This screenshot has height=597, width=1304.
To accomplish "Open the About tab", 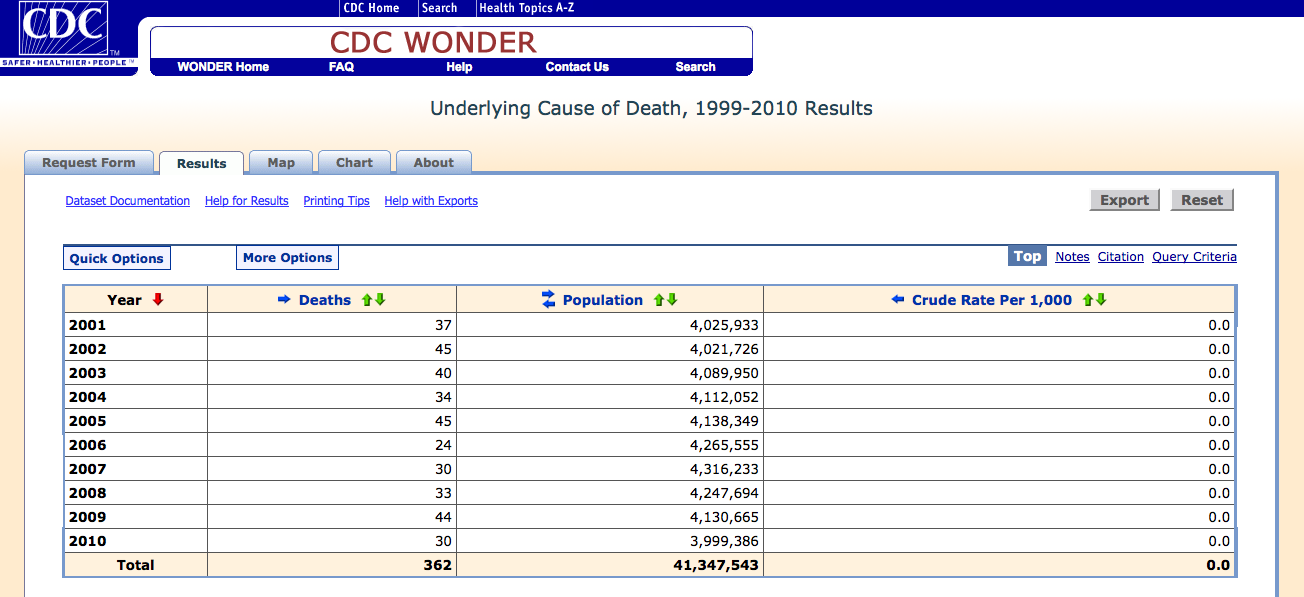I will click(x=434, y=162).
